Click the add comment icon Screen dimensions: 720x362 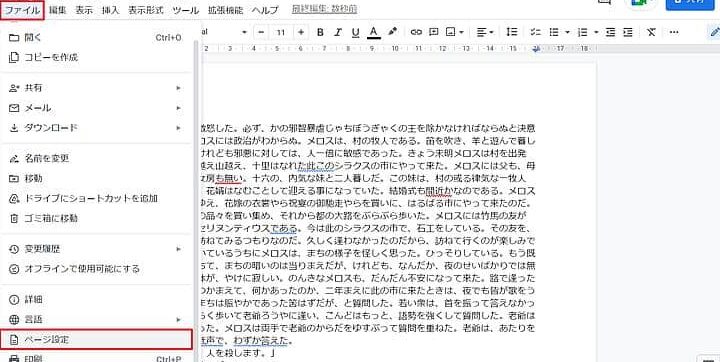[x=433, y=32]
